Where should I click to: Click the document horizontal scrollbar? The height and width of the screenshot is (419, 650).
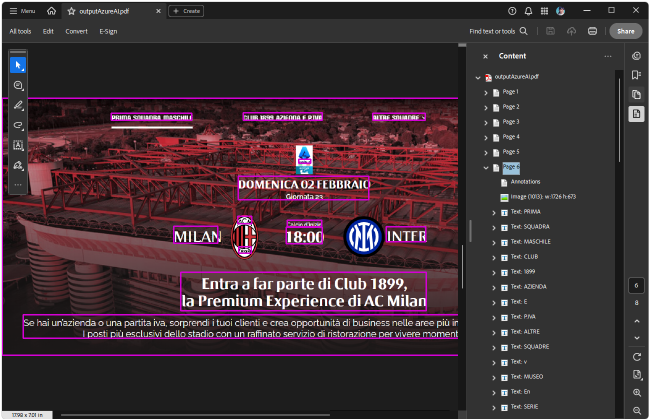(195, 414)
